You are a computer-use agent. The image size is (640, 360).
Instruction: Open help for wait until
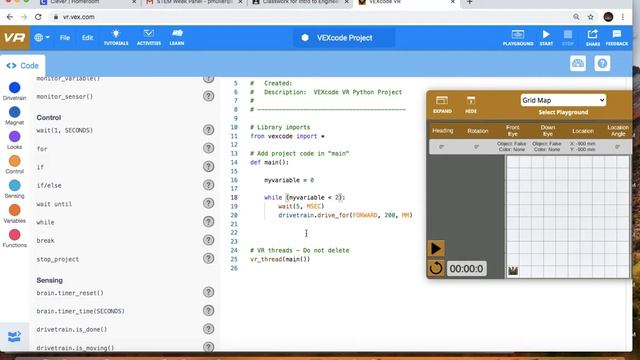(209, 203)
